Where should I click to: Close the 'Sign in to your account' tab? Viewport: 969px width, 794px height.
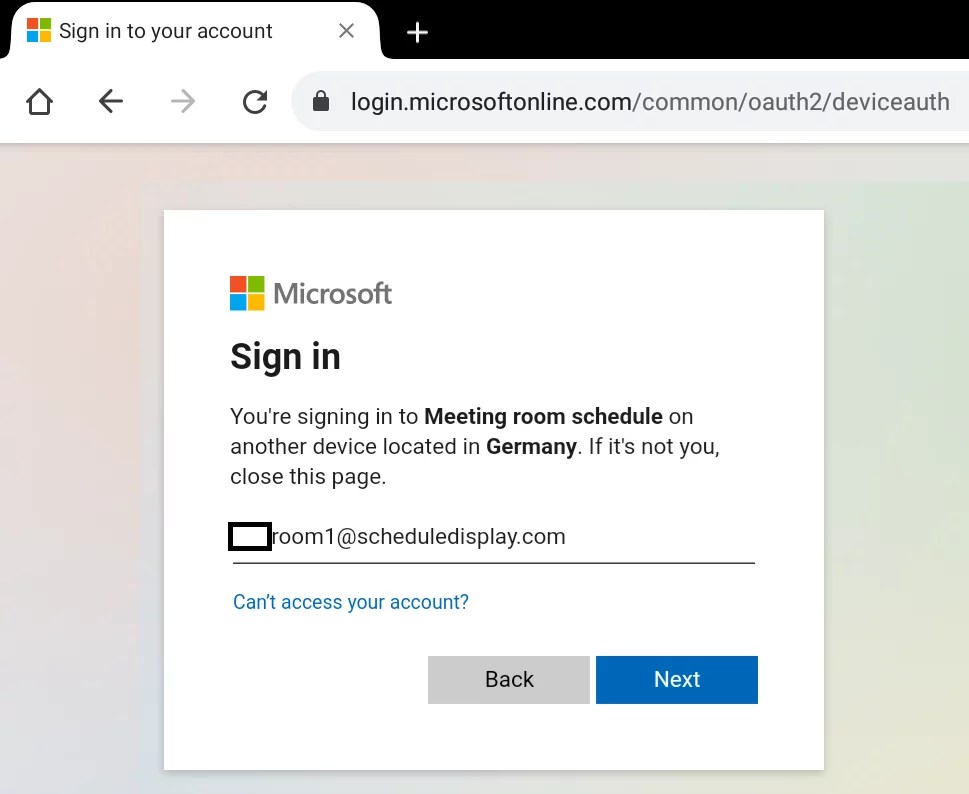point(346,31)
